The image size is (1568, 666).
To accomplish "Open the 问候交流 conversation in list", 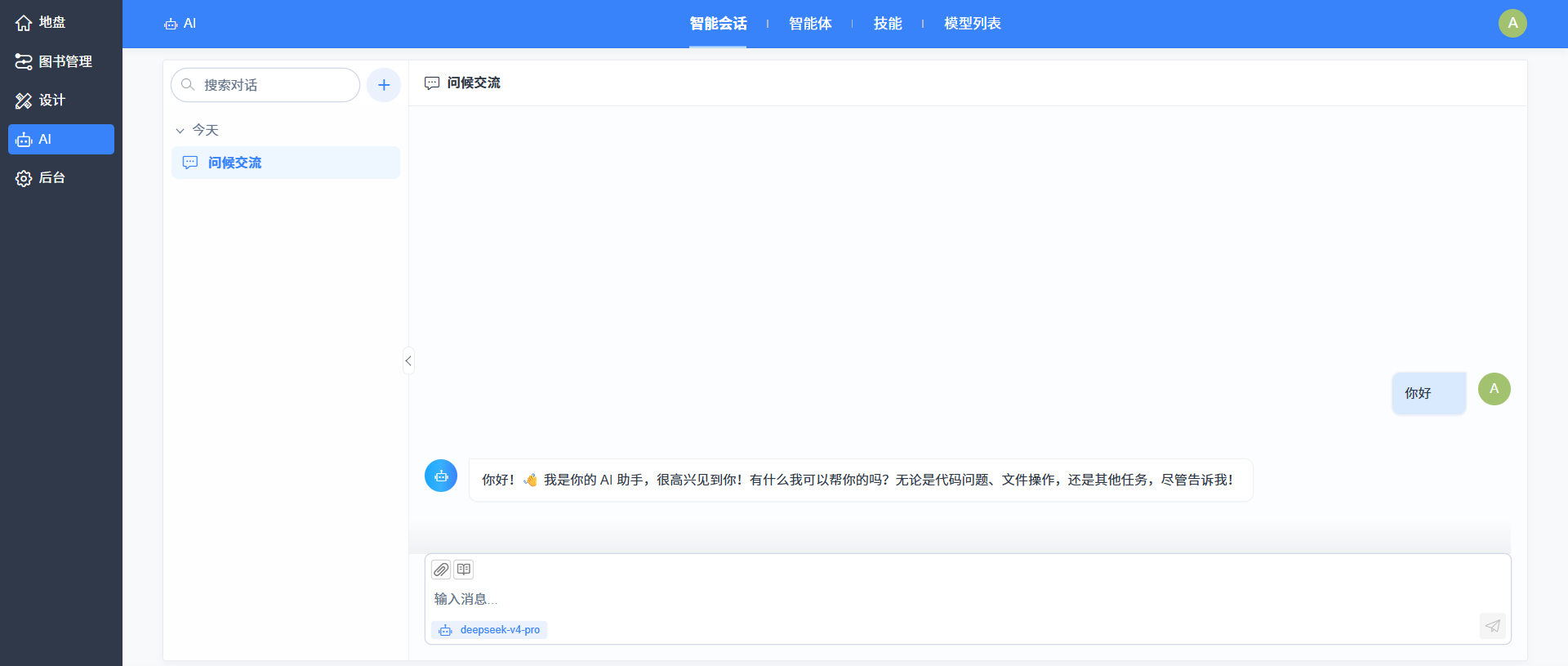I will 286,163.
